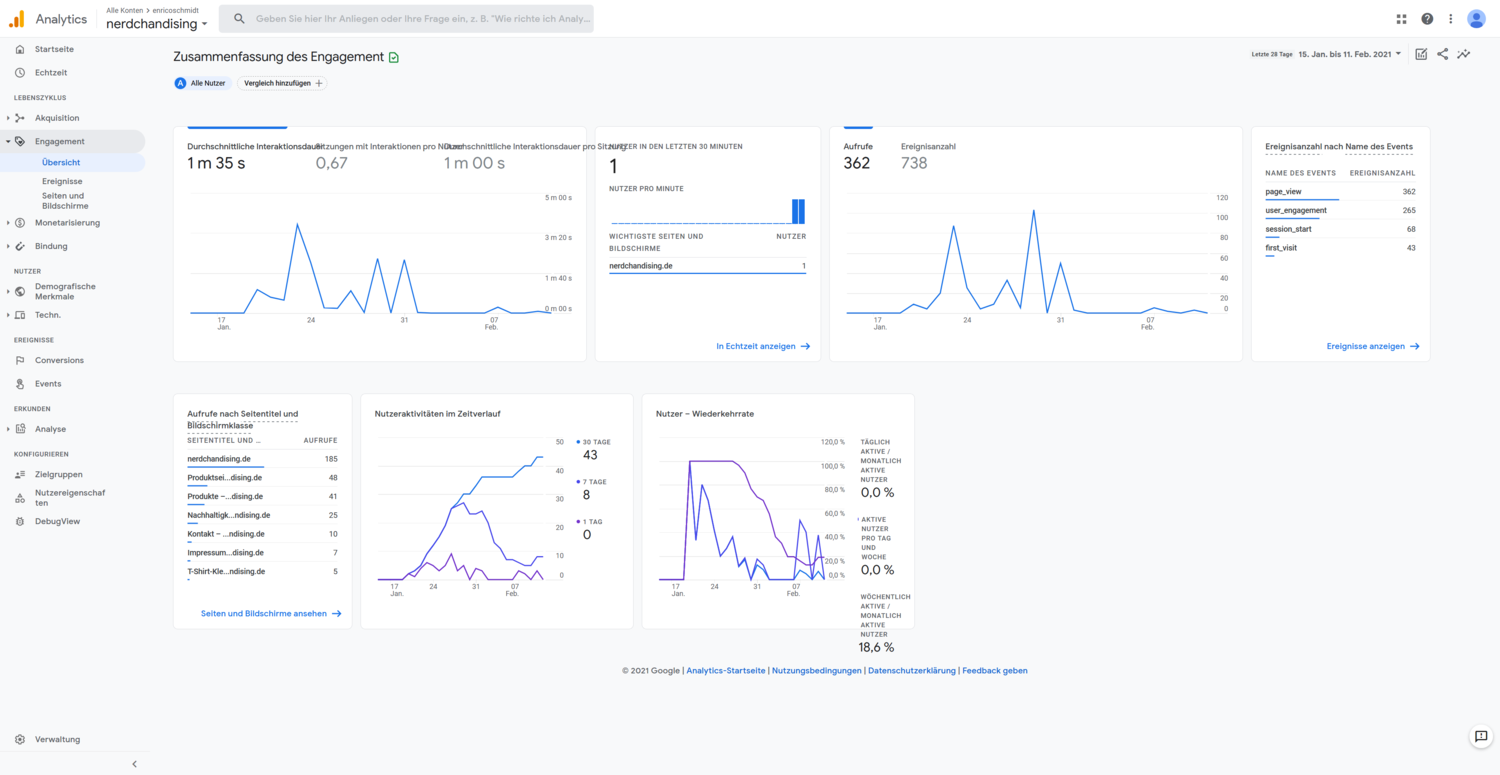Click the customize report chart icon
The image size is (1500, 775).
[x=1421, y=54]
